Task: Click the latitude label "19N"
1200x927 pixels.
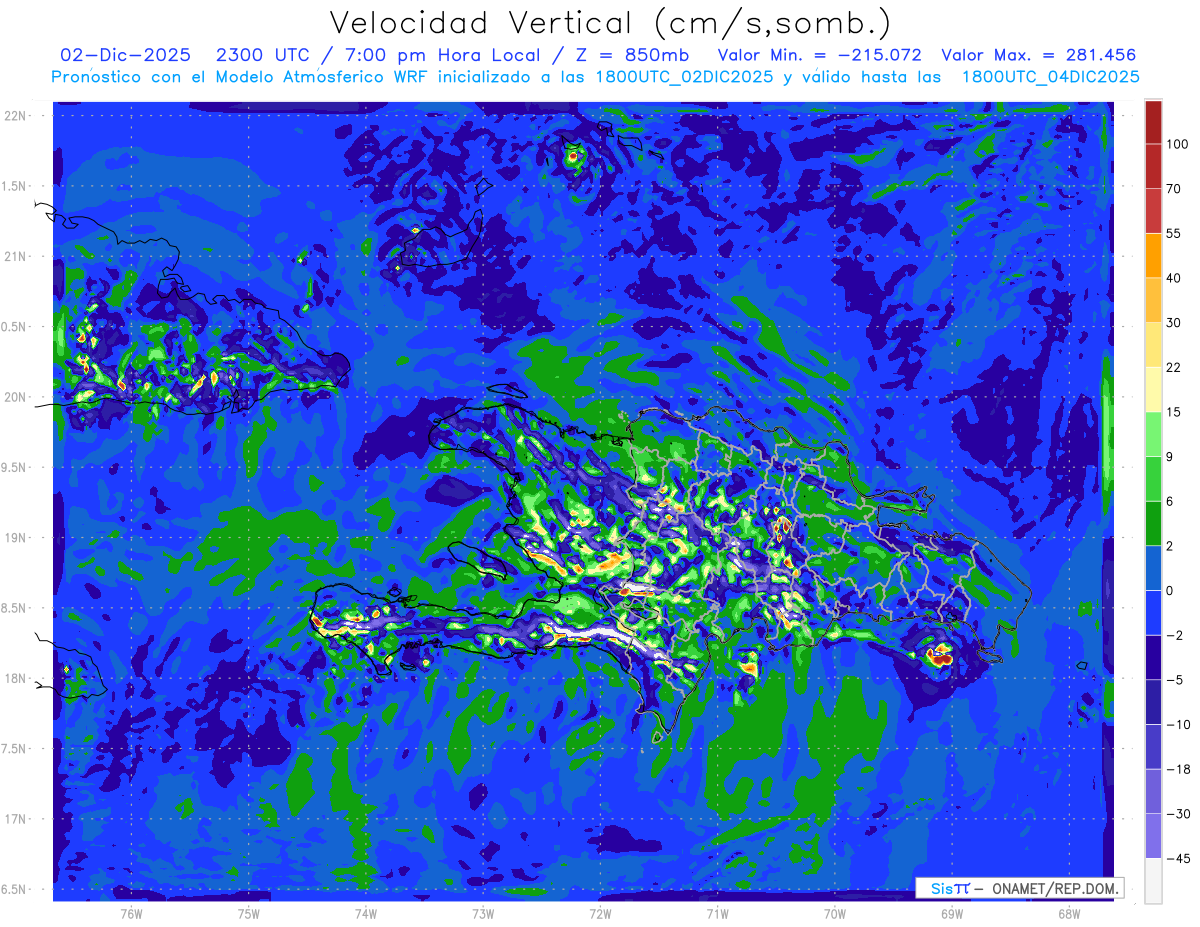Action: pos(15,537)
